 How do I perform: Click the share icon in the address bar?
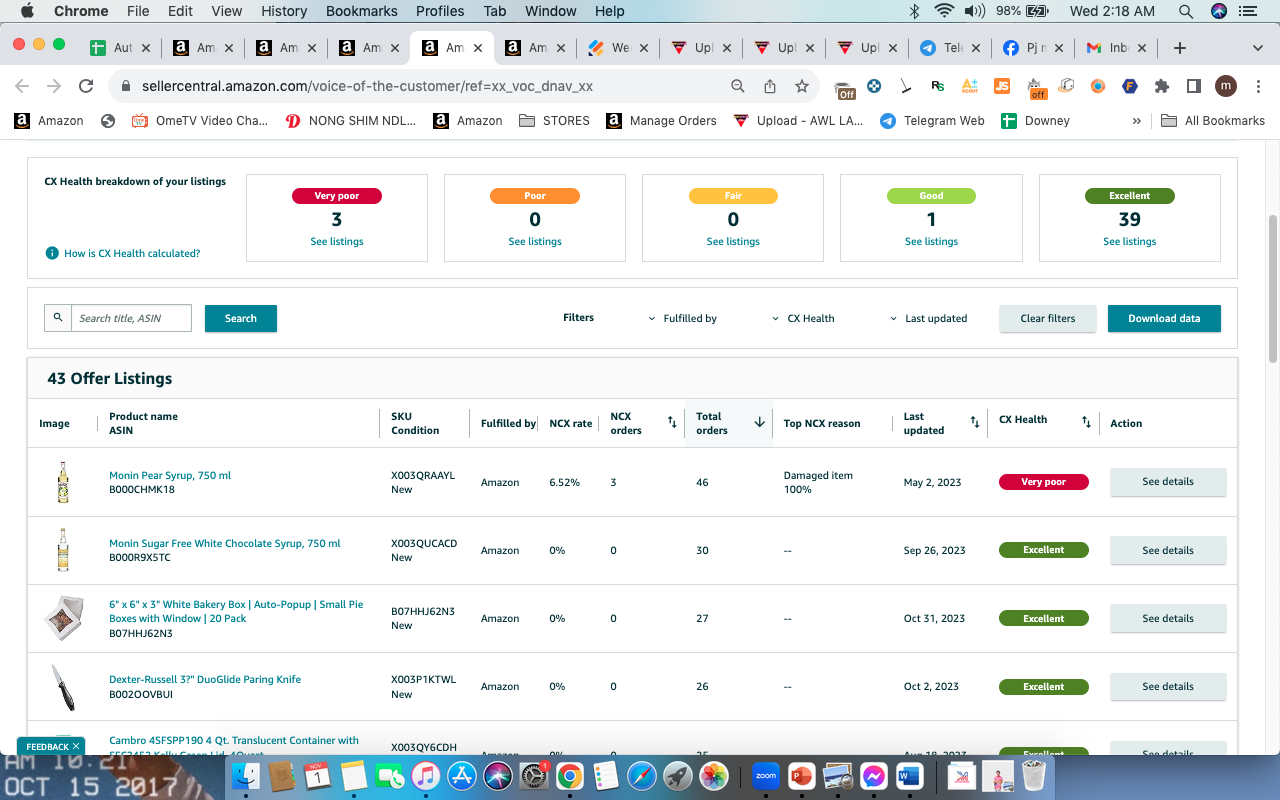770,86
